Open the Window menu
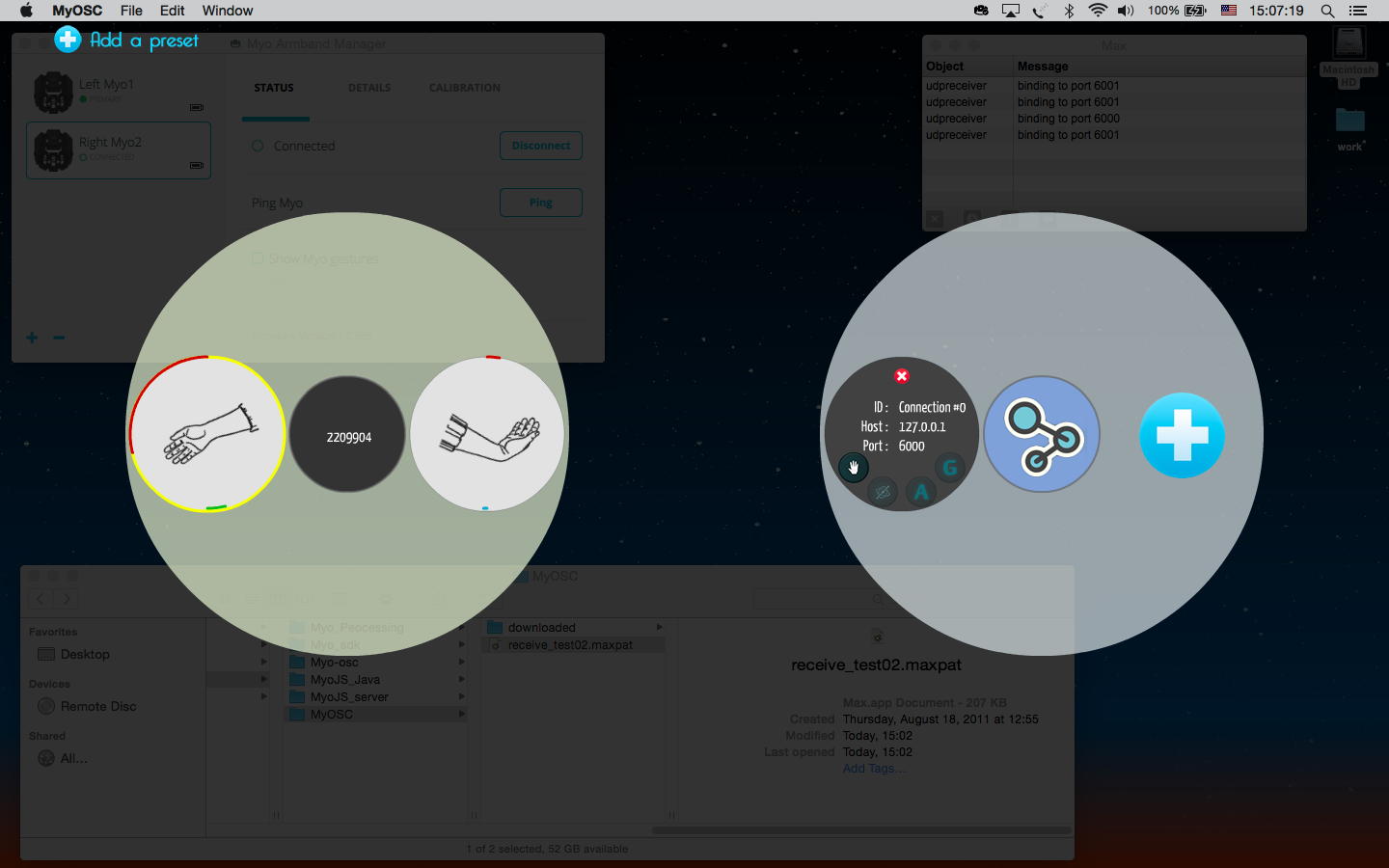The height and width of the screenshot is (868, 1389). (x=228, y=11)
